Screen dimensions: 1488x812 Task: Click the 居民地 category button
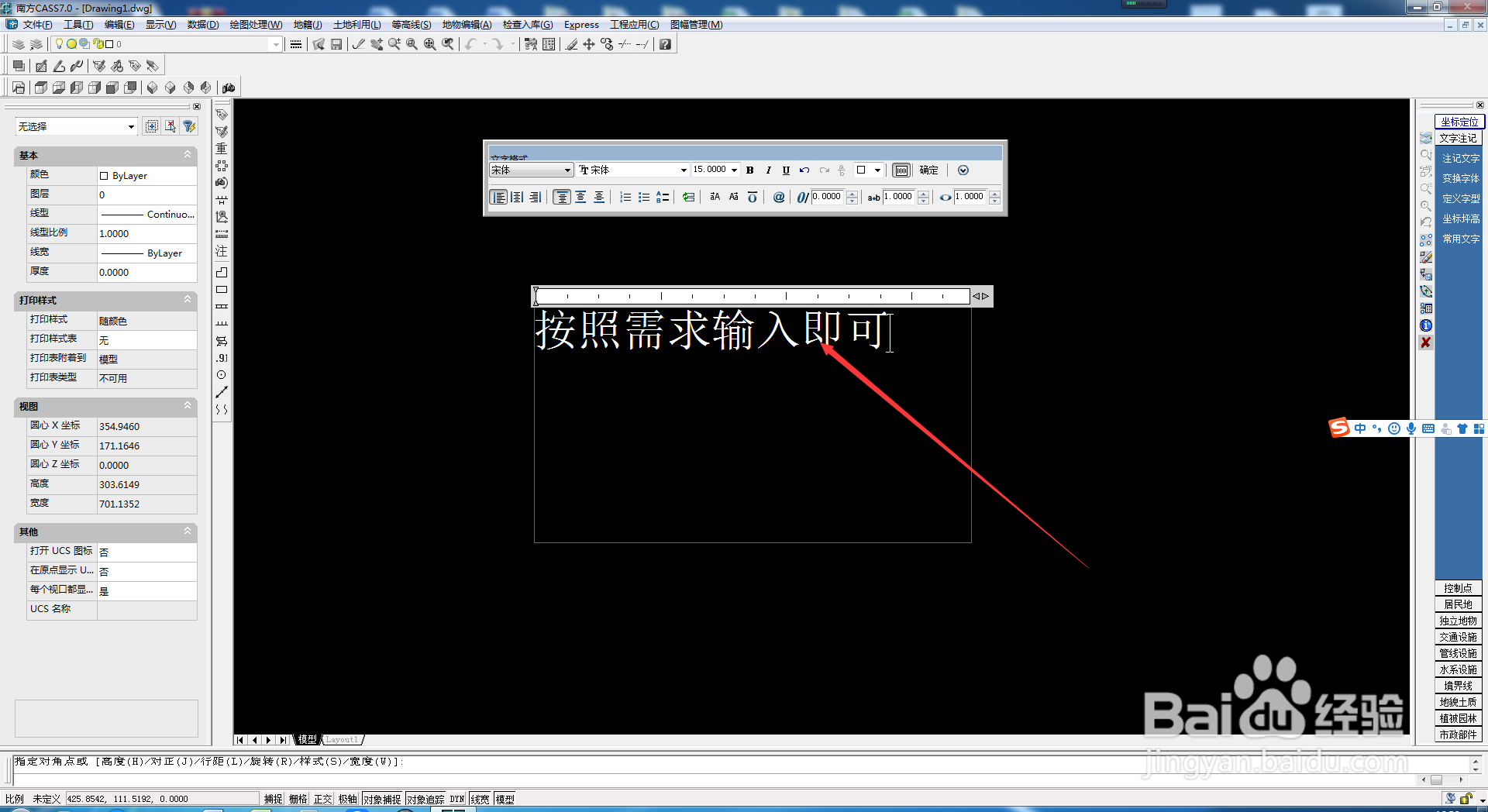pyautogui.click(x=1458, y=604)
